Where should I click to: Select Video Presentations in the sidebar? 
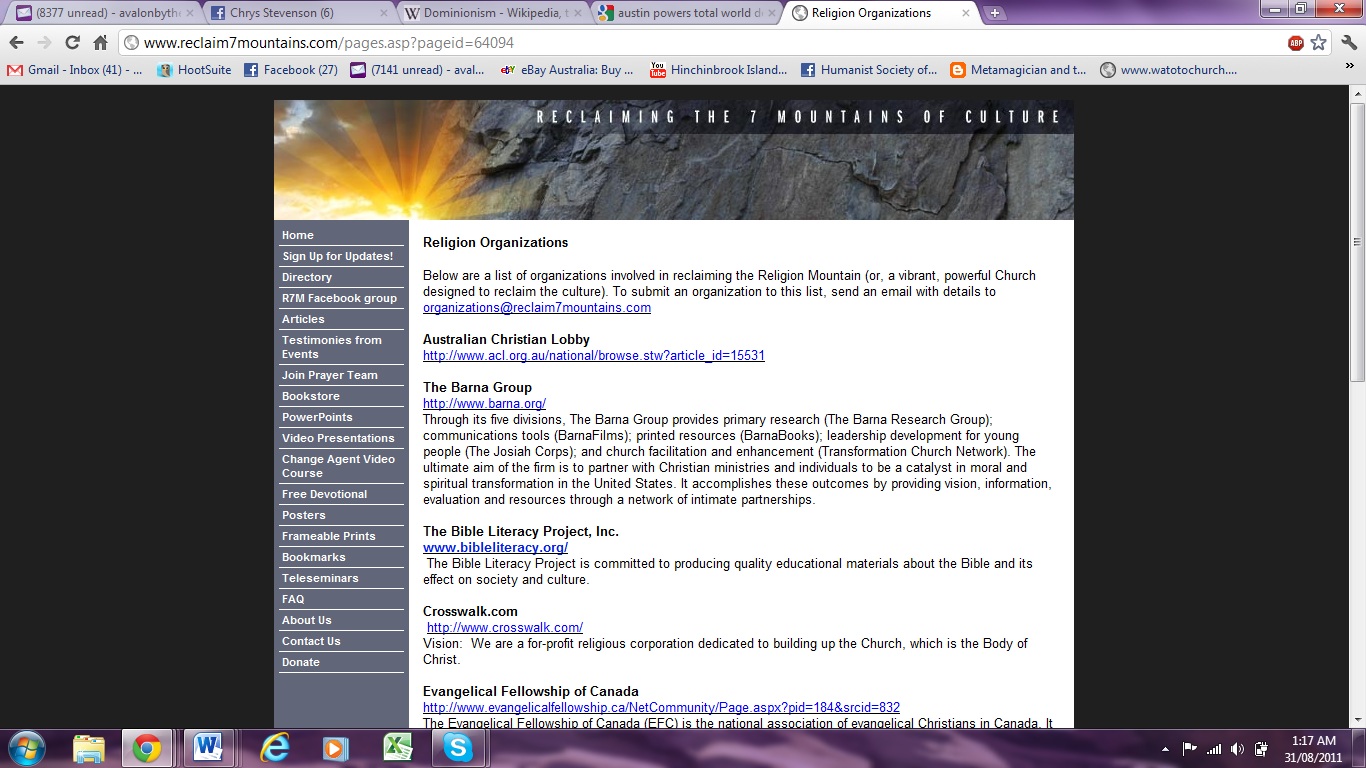click(338, 438)
